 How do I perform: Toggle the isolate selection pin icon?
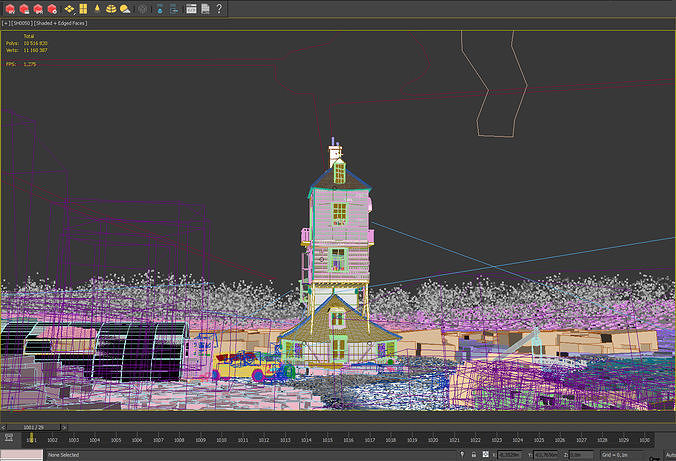462,455
